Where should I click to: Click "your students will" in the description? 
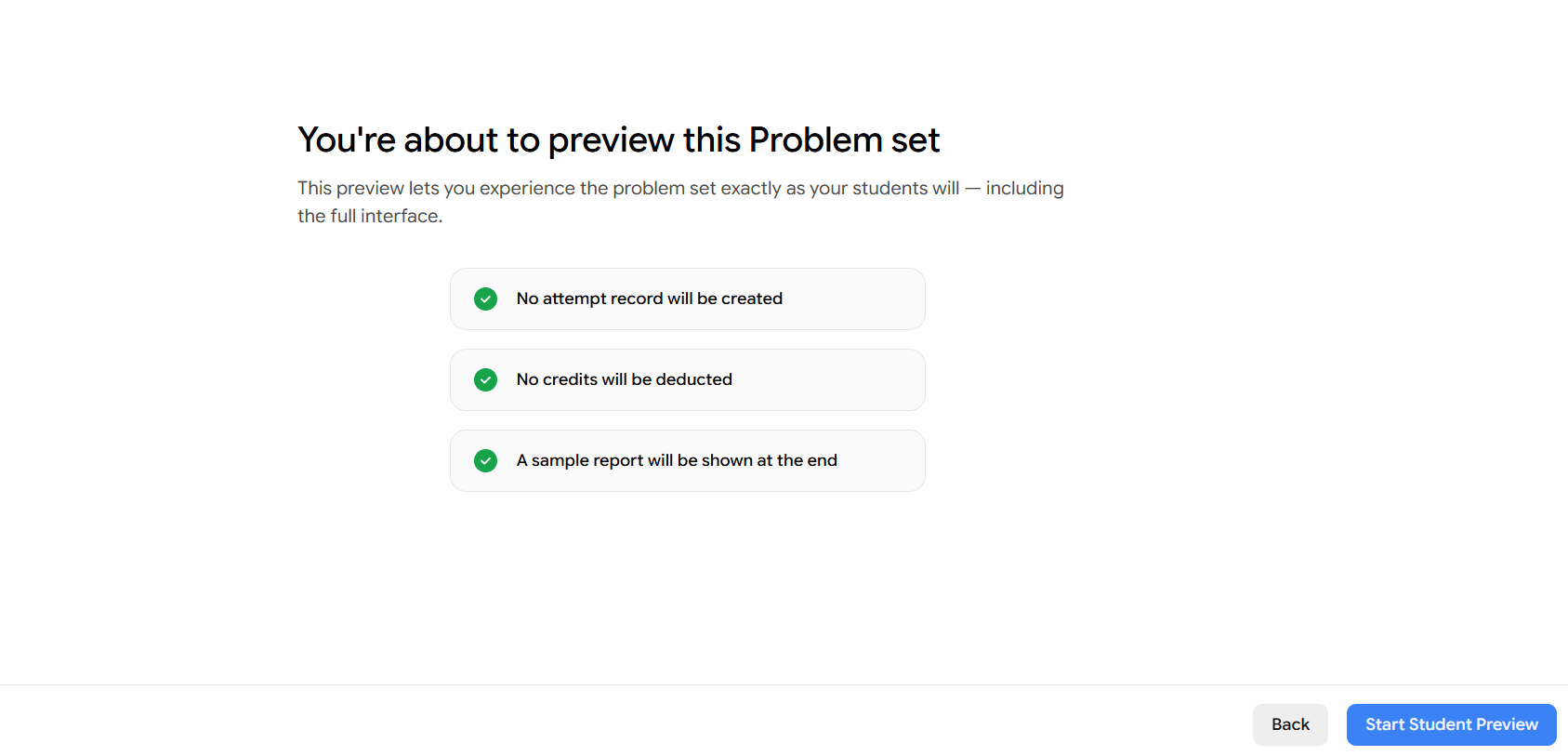pos(884,188)
